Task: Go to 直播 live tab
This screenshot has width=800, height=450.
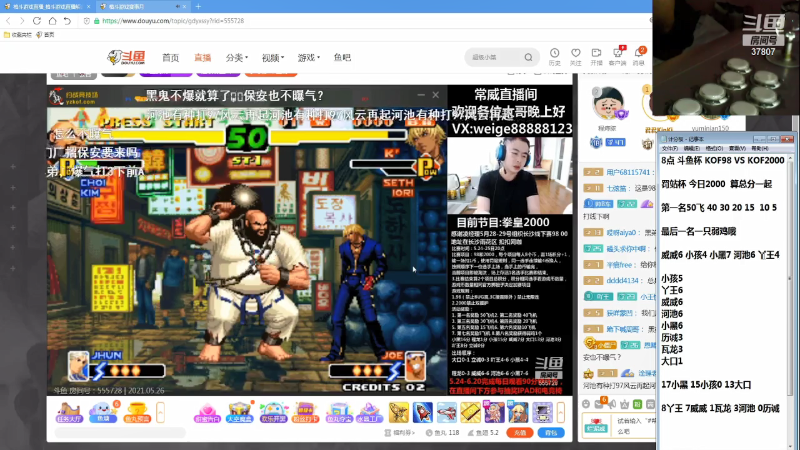Action: click(x=203, y=58)
